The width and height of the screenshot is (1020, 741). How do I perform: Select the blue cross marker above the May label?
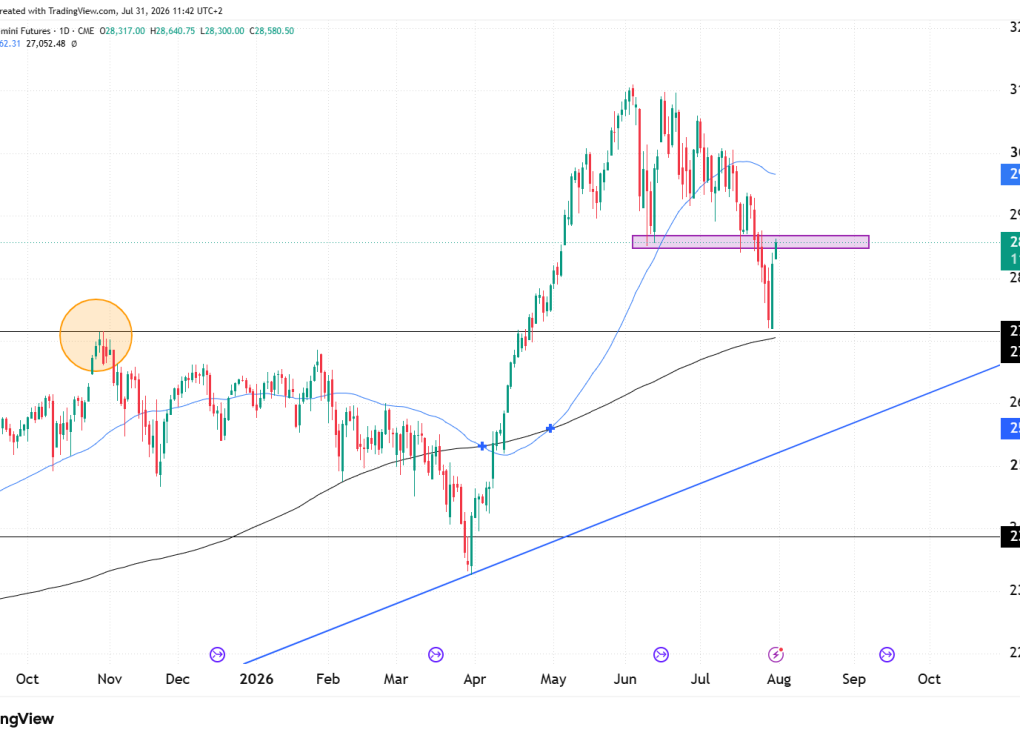coord(550,428)
